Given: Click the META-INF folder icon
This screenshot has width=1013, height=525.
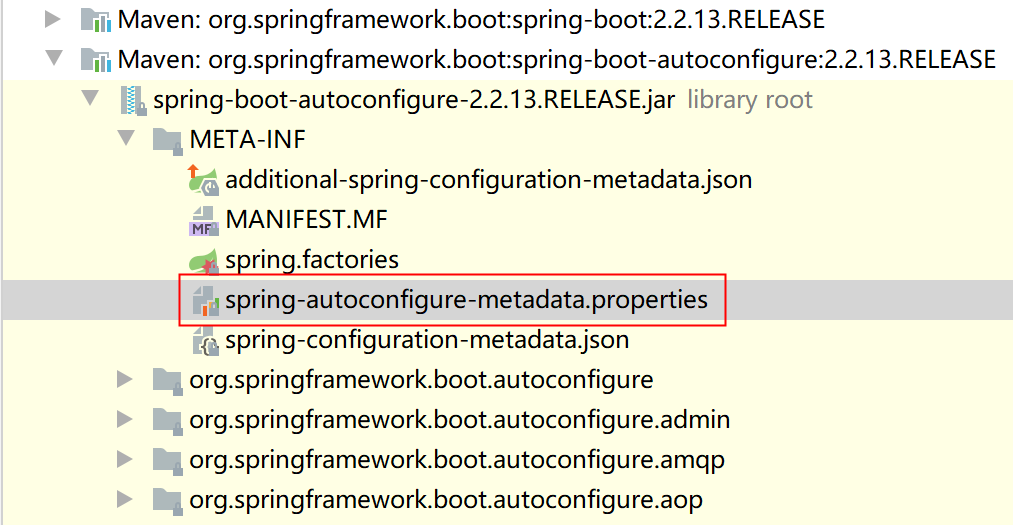Looking at the screenshot, I should 167,140.
